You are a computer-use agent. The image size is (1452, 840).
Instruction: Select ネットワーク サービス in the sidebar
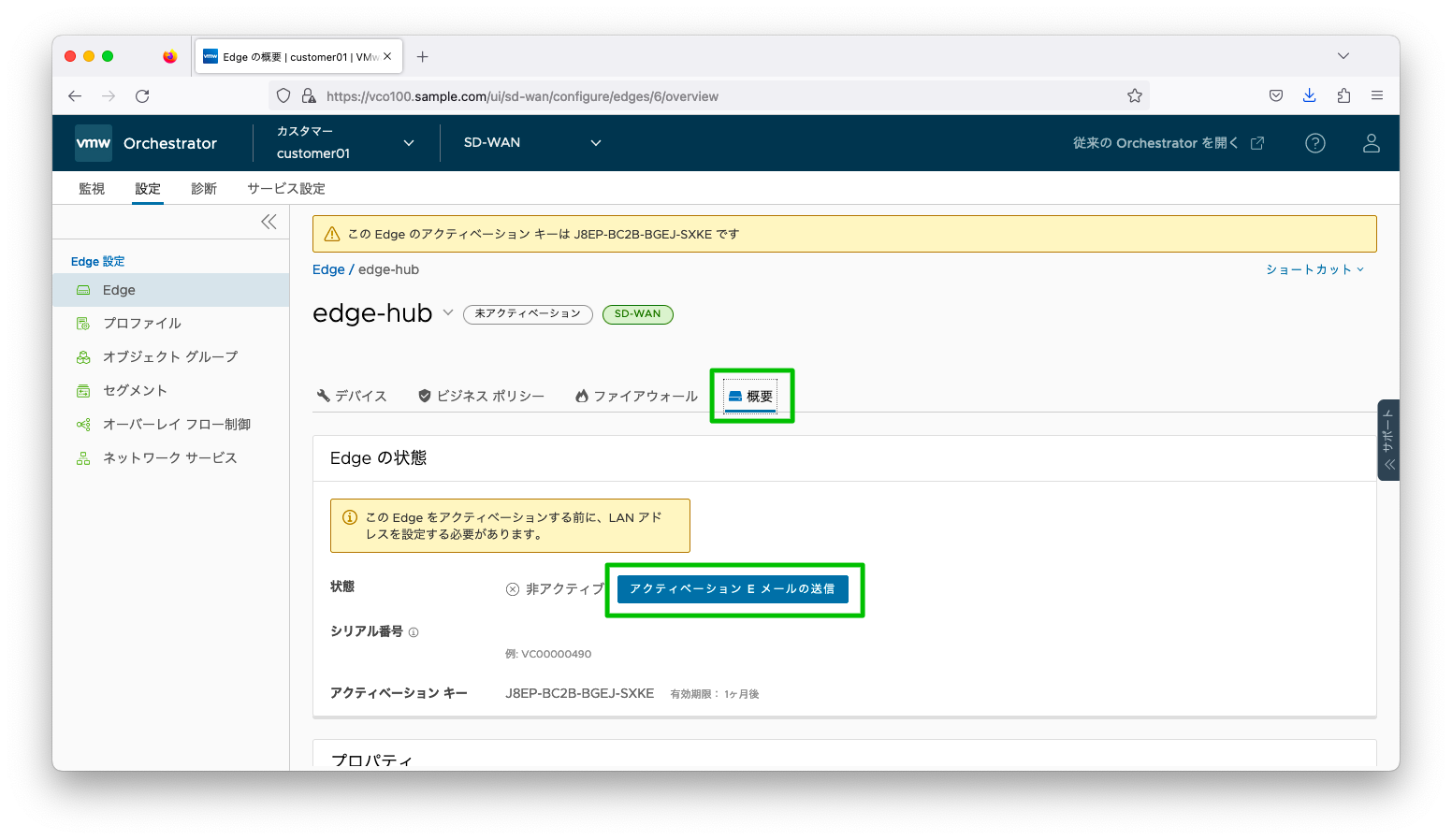(x=170, y=458)
